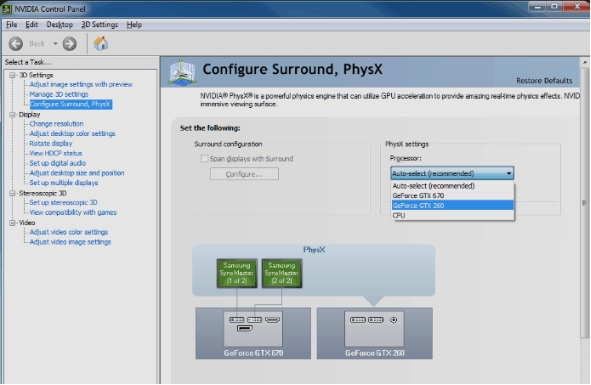The width and height of the screenshot is (591, 385).
Task: Close the NVIDIA Control Panel window
Action: (577, 6)
